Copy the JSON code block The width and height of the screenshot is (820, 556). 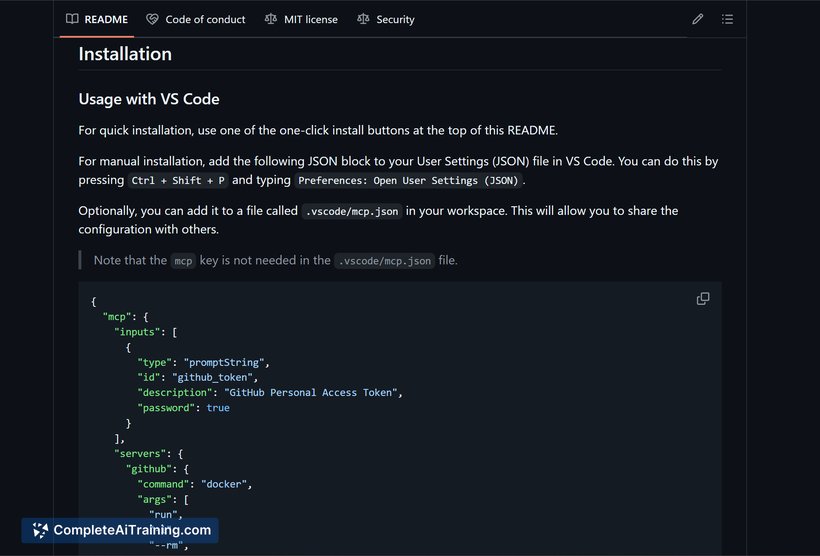[x=703, y=299]
